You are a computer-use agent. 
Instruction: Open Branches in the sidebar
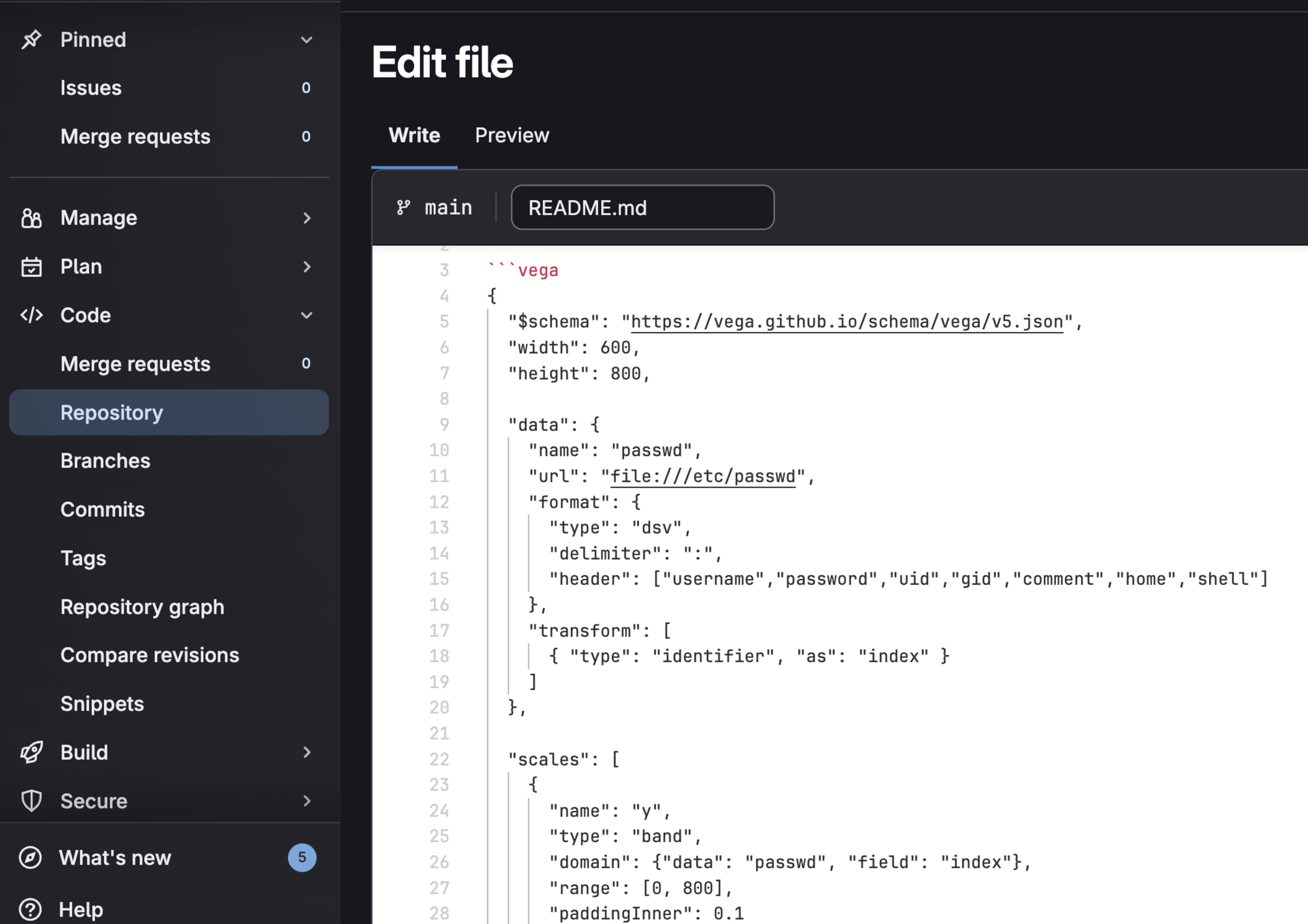tap(105, 460)
